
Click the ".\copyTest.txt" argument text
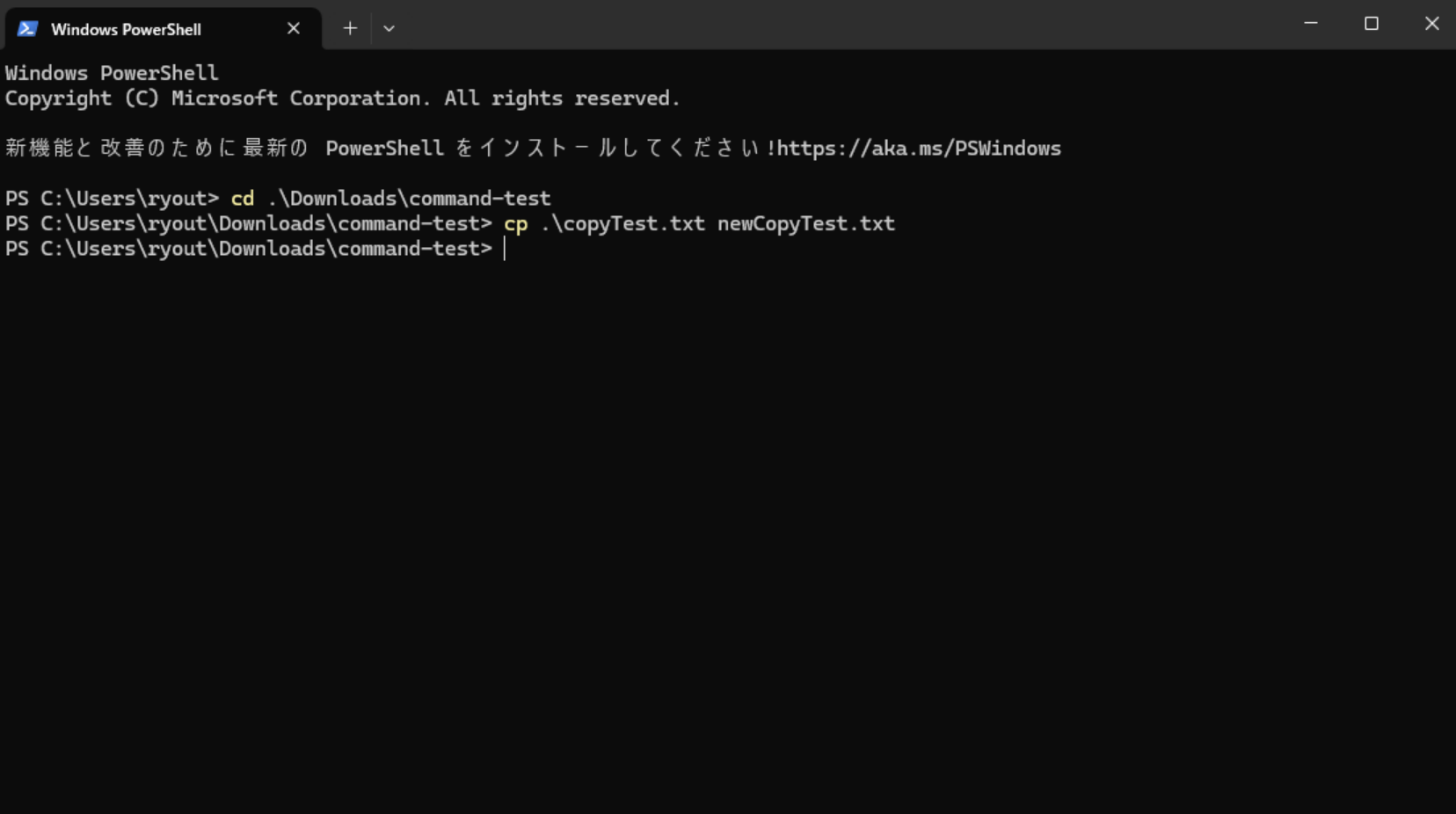pos(622,223)
